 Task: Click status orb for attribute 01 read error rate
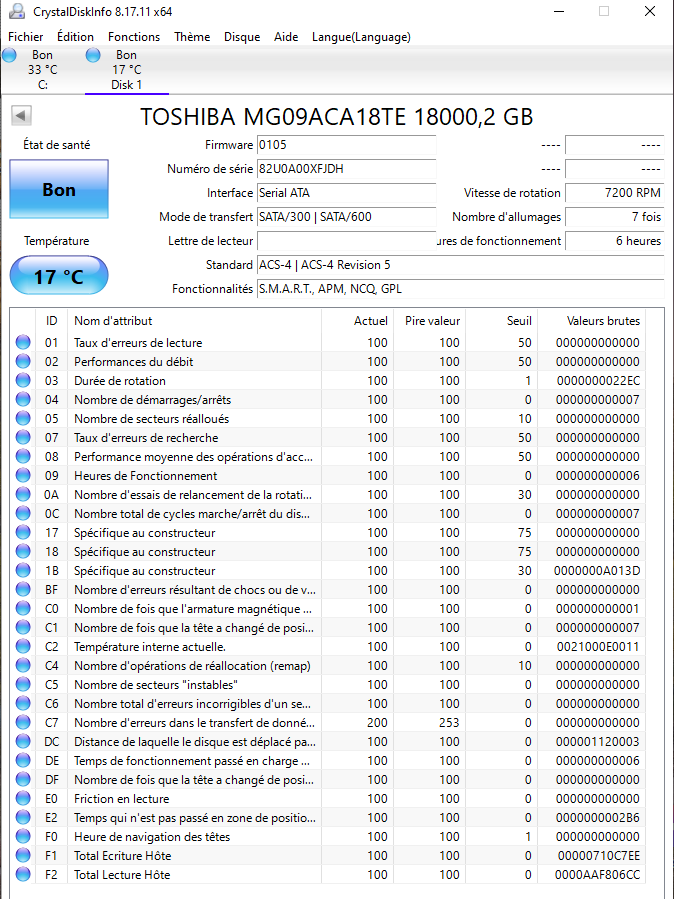(x=23, y=343)
